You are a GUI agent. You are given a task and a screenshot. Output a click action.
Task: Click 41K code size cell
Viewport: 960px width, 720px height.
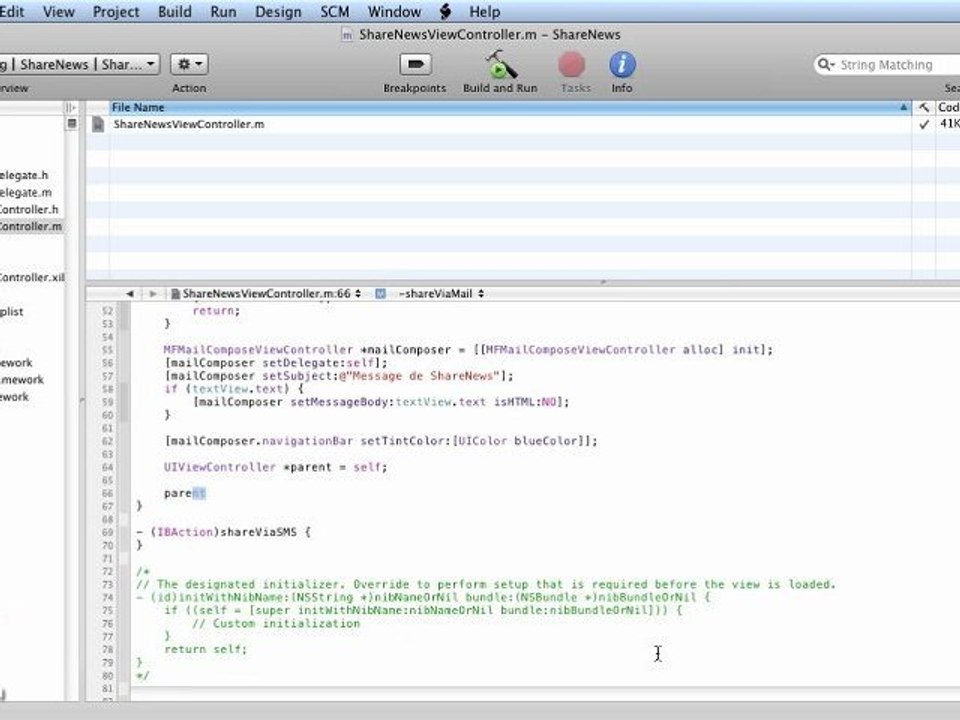point(949,124)
